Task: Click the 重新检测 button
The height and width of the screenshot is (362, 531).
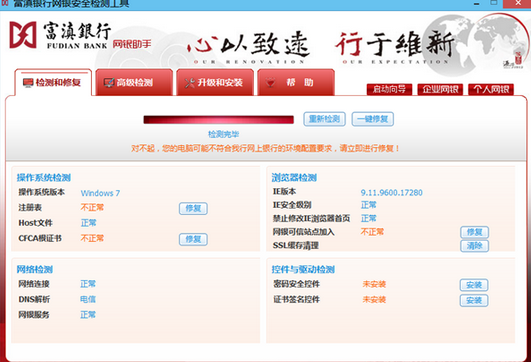Action: (x=324, y=119)
